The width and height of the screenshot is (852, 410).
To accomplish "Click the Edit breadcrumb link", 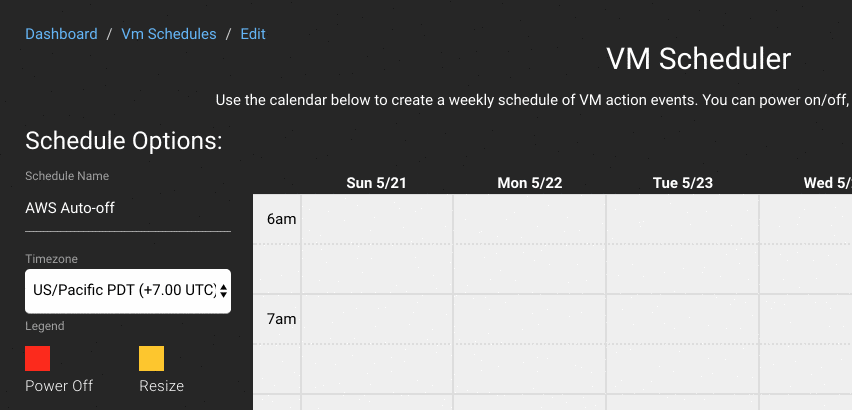I will point(253,34).
